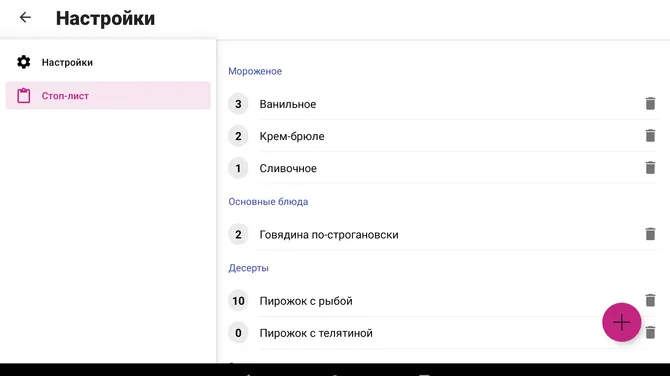Image resolution: width=670 pixels, height=376 pixels.
Task: Click the Настройки page title
Action: [x=106, y=19]
